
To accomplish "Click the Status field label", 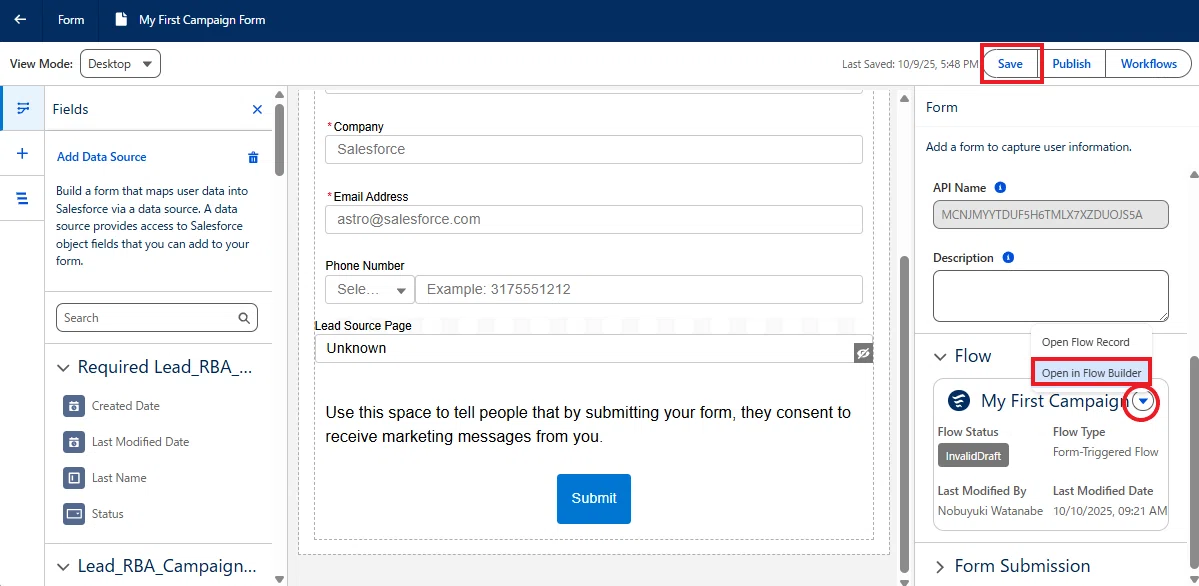I will (x=107, y=513).
